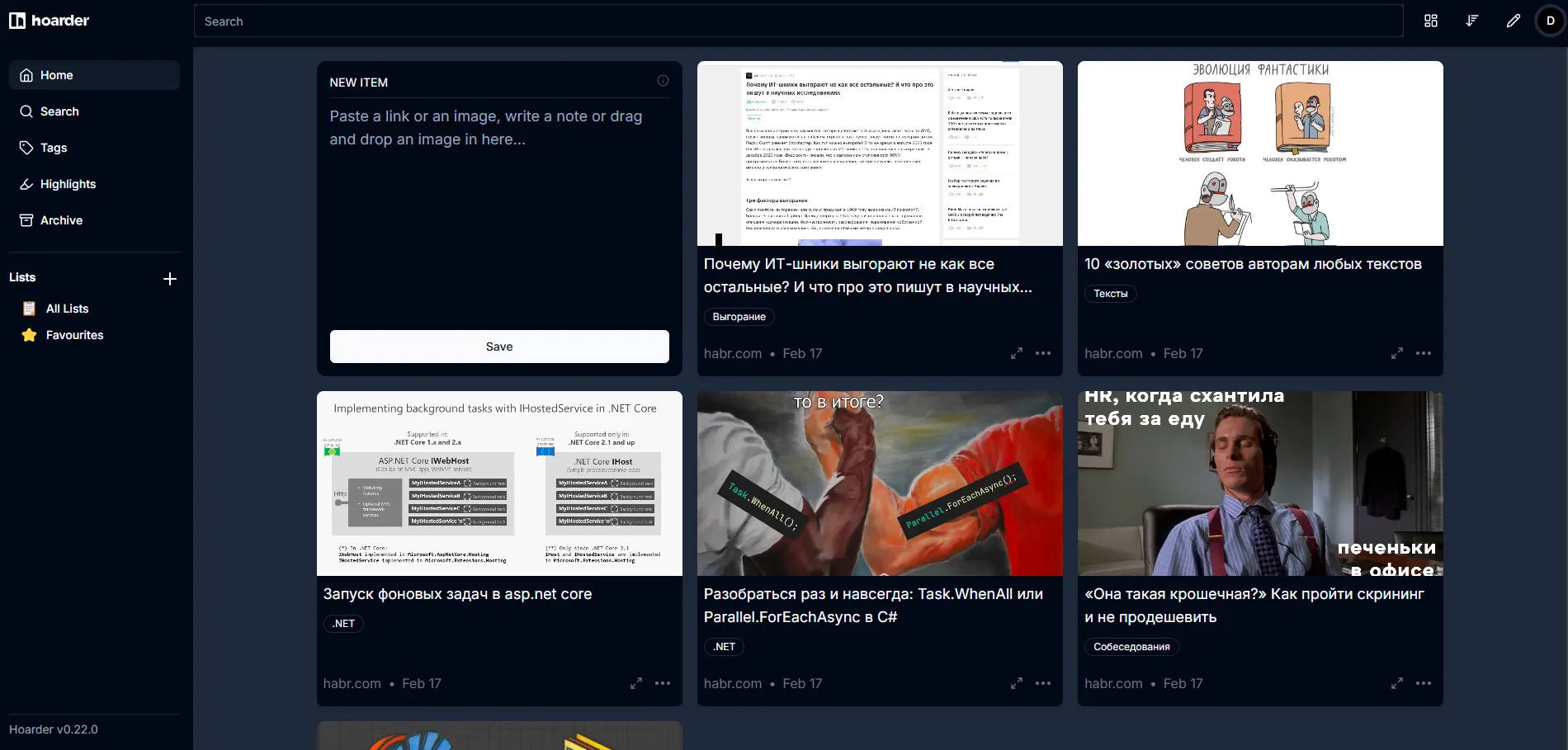This screenshot has height=750, width=1568.
Task: Expand the burnout article bookmark card
Action: click(x=1016, y=353)
